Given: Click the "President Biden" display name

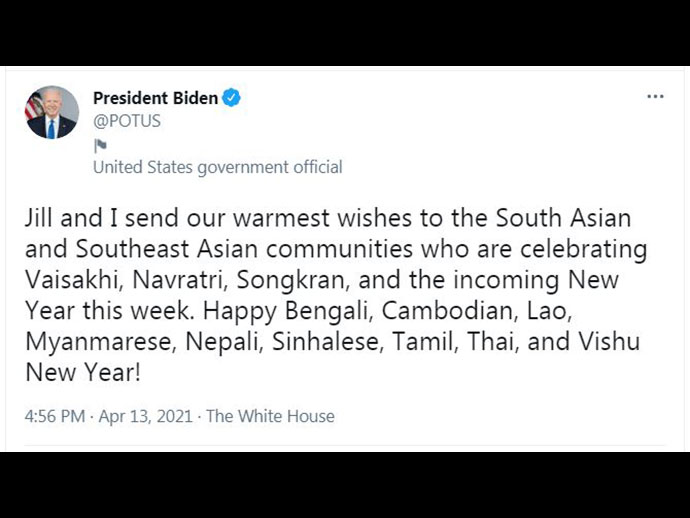Looking at the screenshot, I should pyautogui.click(x=155, y=98).
